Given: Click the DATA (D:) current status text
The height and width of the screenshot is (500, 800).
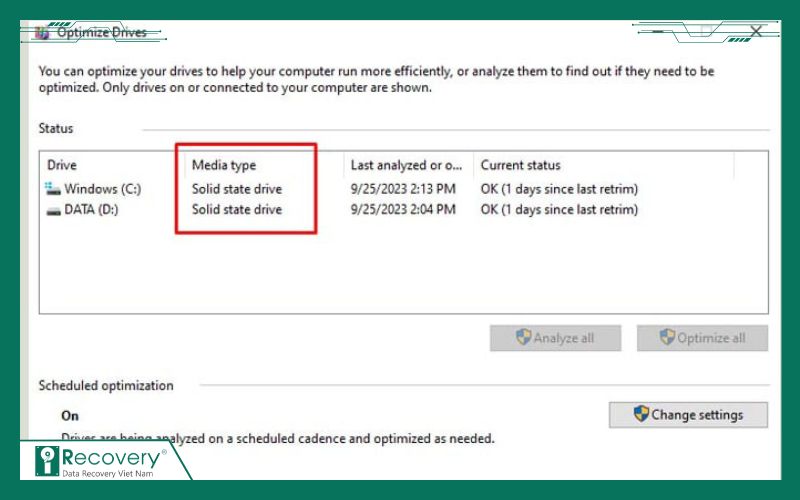Looking at the screenshot, I should tap(559, 210).
